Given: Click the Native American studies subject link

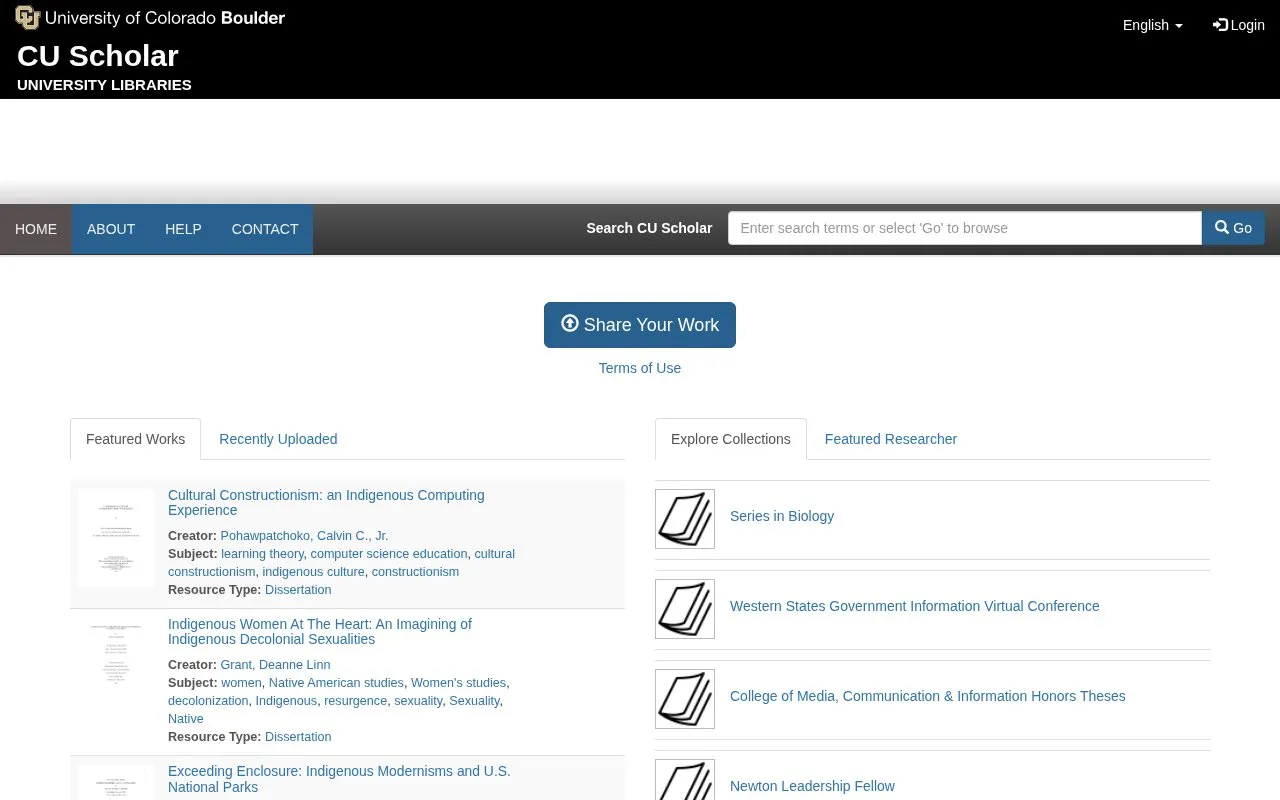Looking at the screenshot, I should coord(336,683).
